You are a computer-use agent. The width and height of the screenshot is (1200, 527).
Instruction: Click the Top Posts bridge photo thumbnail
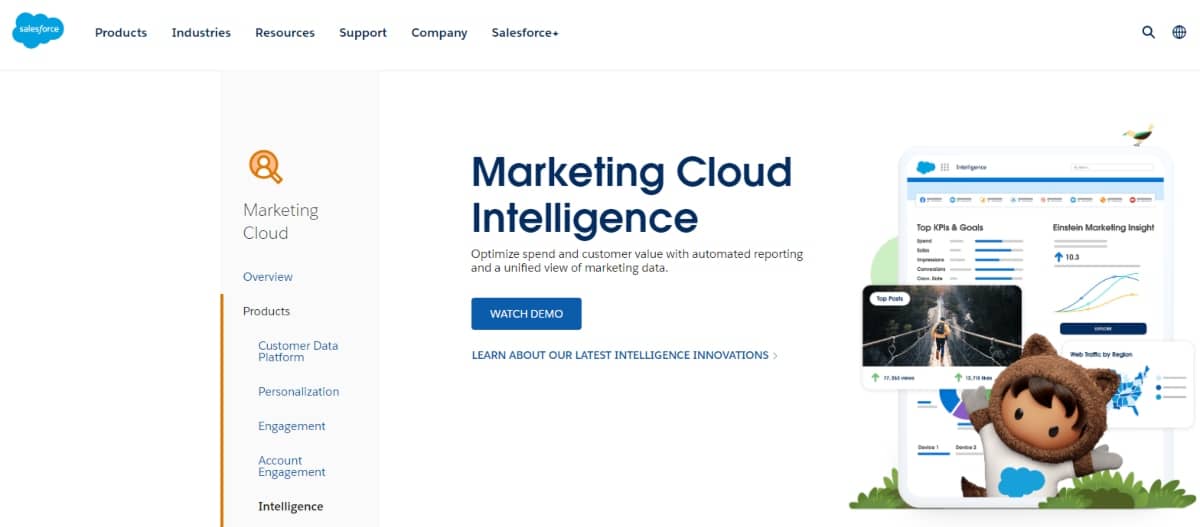click(942, 326)
